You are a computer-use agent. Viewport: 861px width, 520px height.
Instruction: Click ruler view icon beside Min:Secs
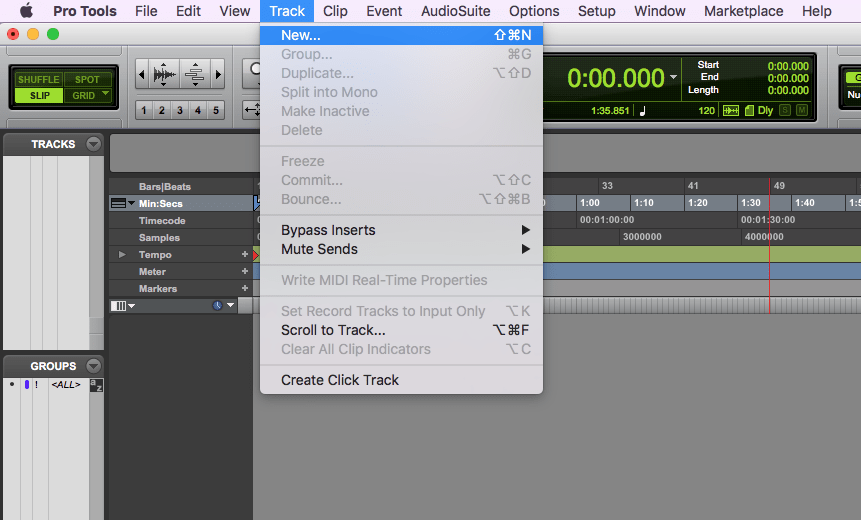click(118, 203)
